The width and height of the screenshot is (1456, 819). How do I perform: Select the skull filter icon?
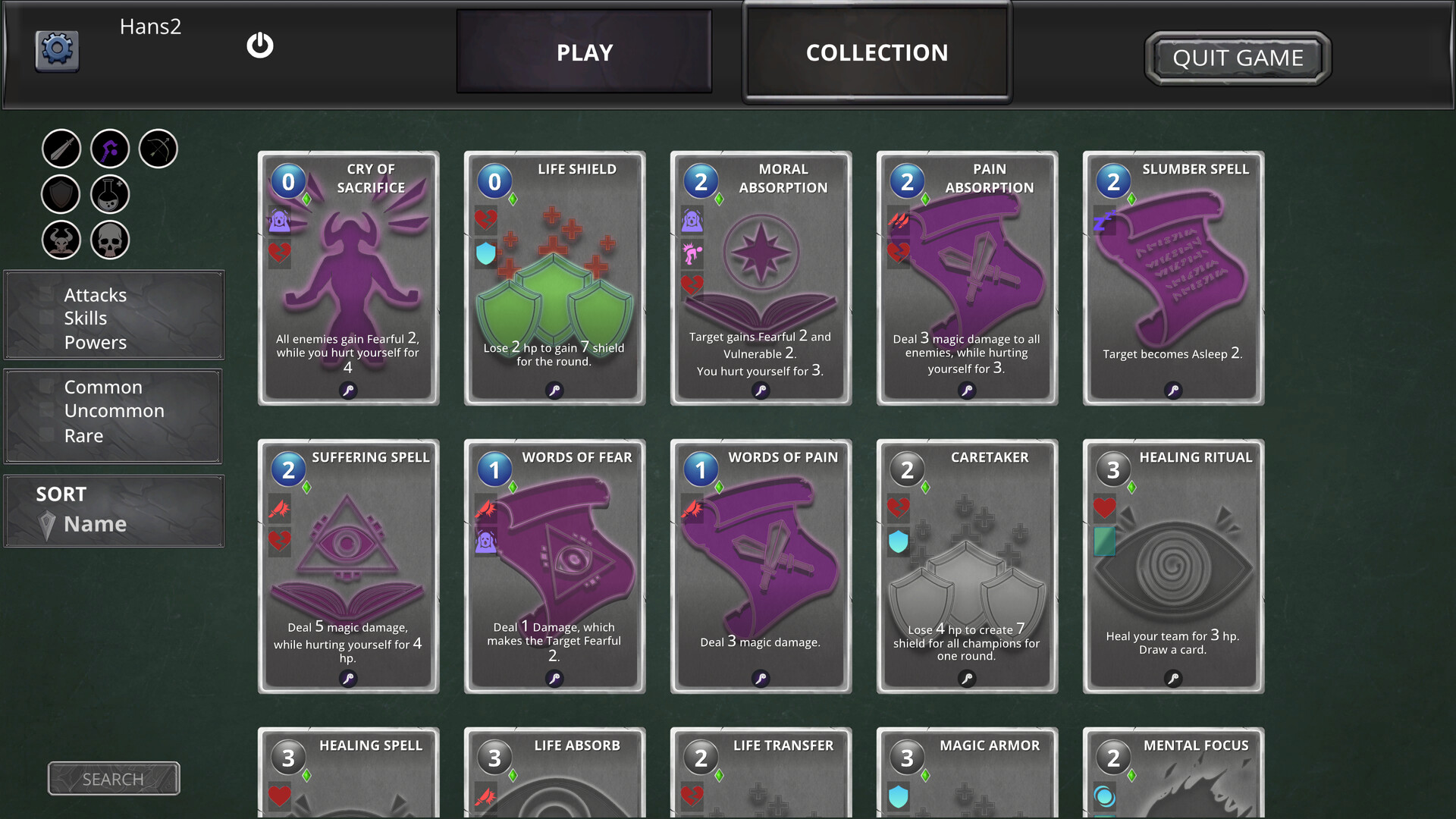[110, 240]
